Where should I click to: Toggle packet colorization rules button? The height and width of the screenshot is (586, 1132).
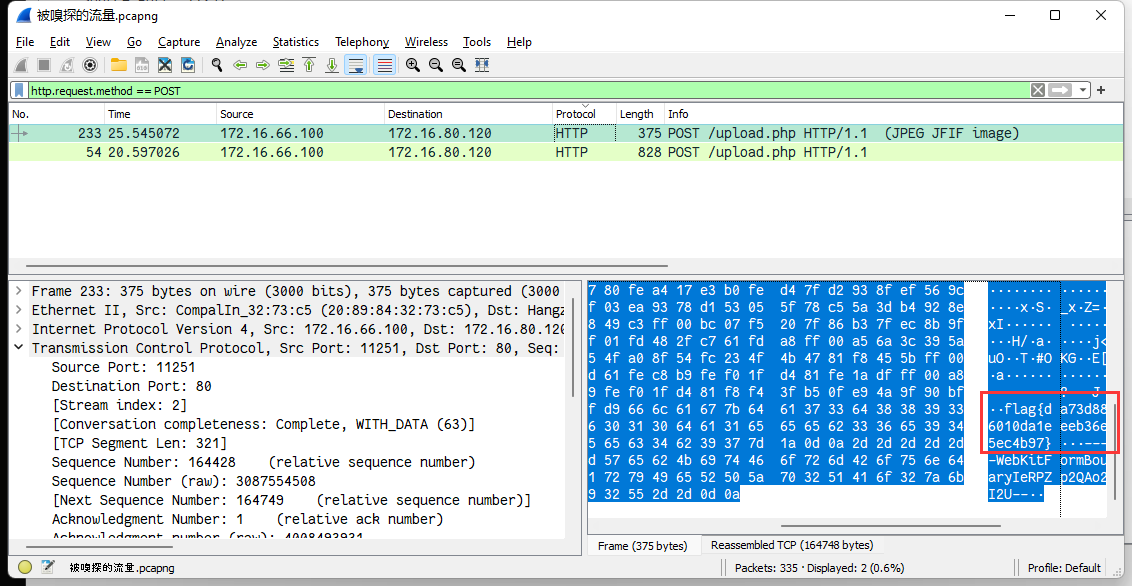[x=384, y=65]
